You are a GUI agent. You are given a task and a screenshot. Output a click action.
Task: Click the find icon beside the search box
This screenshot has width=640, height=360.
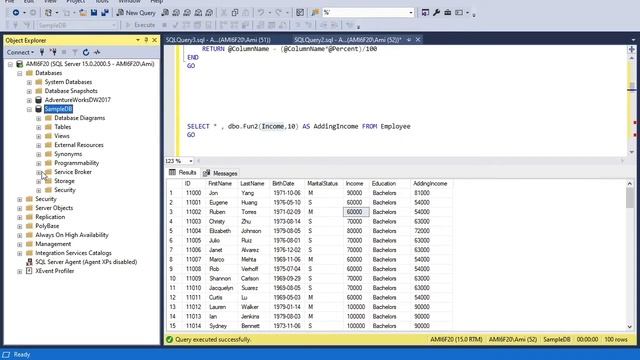315,13
